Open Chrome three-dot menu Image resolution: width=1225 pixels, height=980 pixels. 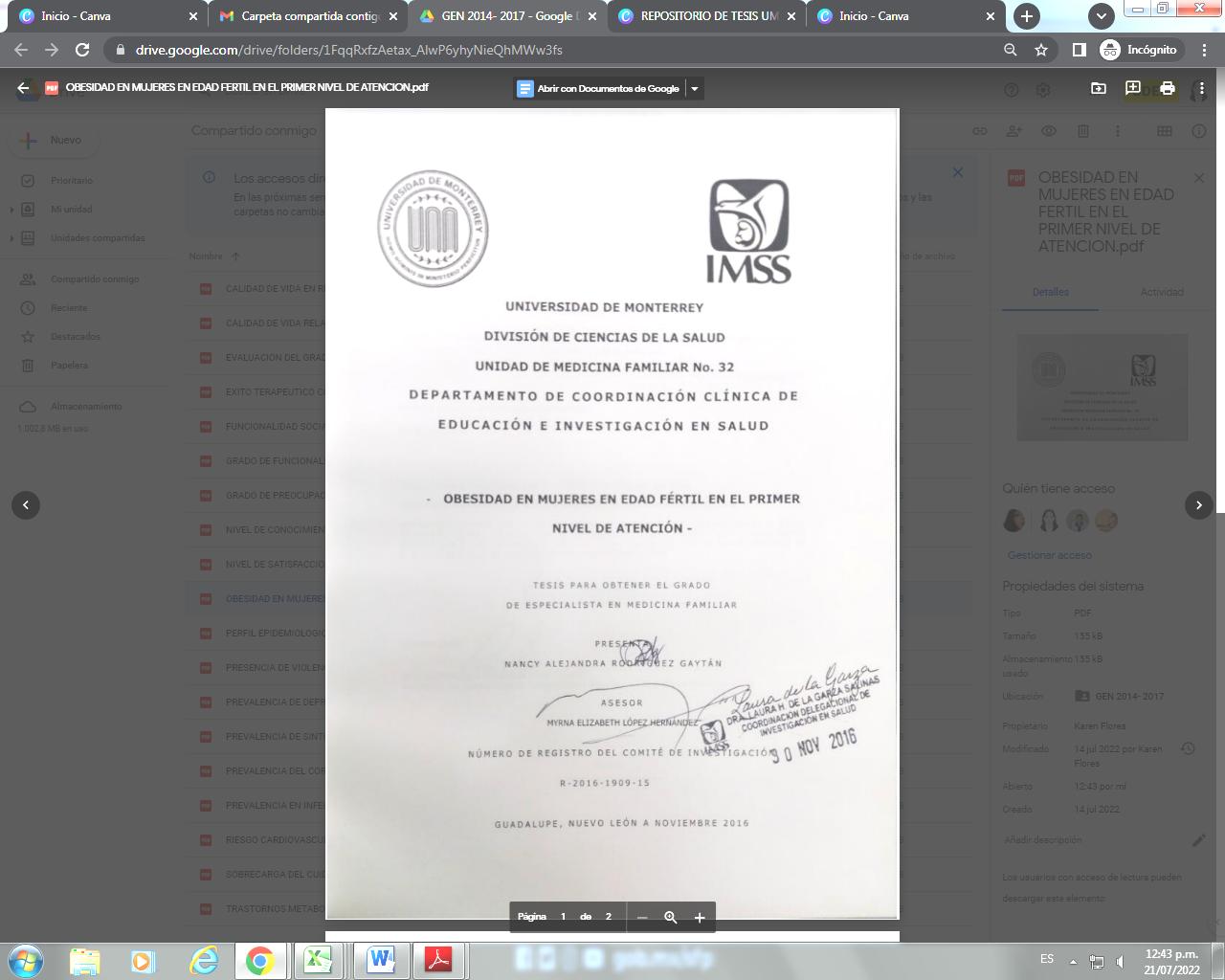coord(1204,50)
